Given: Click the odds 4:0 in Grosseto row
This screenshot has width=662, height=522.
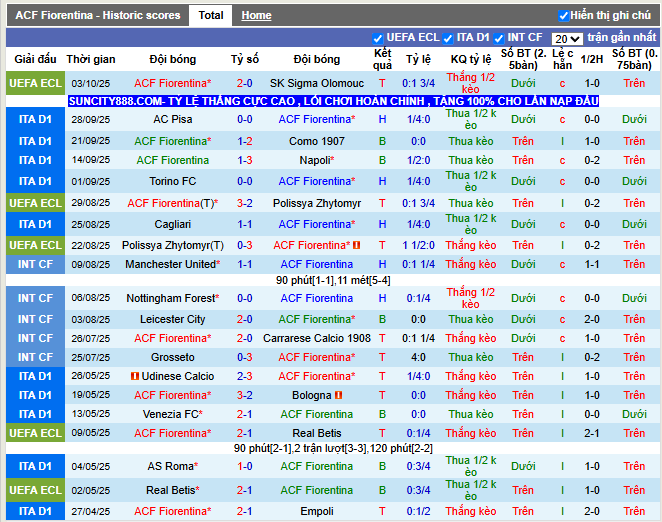Looking at the screenshot, I should pyautogui.click(x=418, y=357).
